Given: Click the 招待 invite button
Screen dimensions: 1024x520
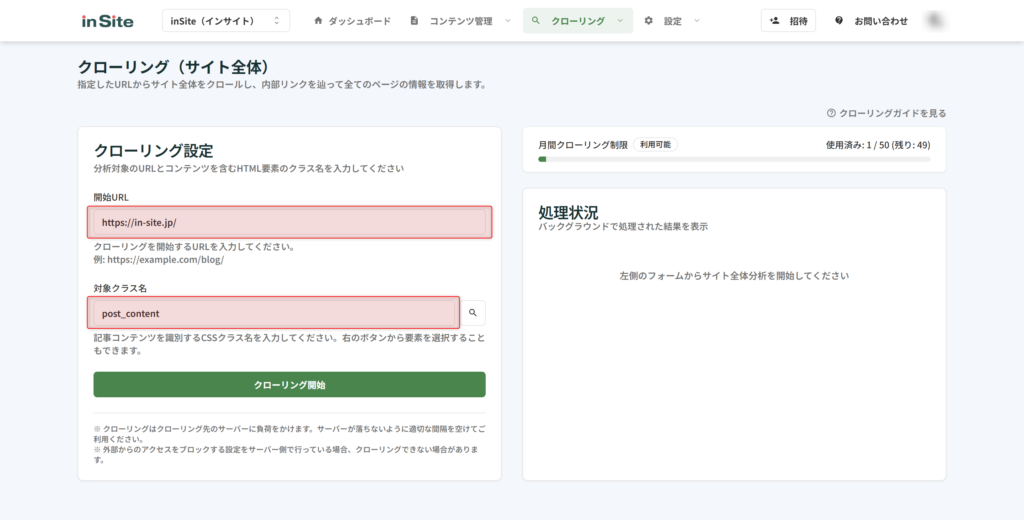Looking at the screenshot, I should pos(788,21).
